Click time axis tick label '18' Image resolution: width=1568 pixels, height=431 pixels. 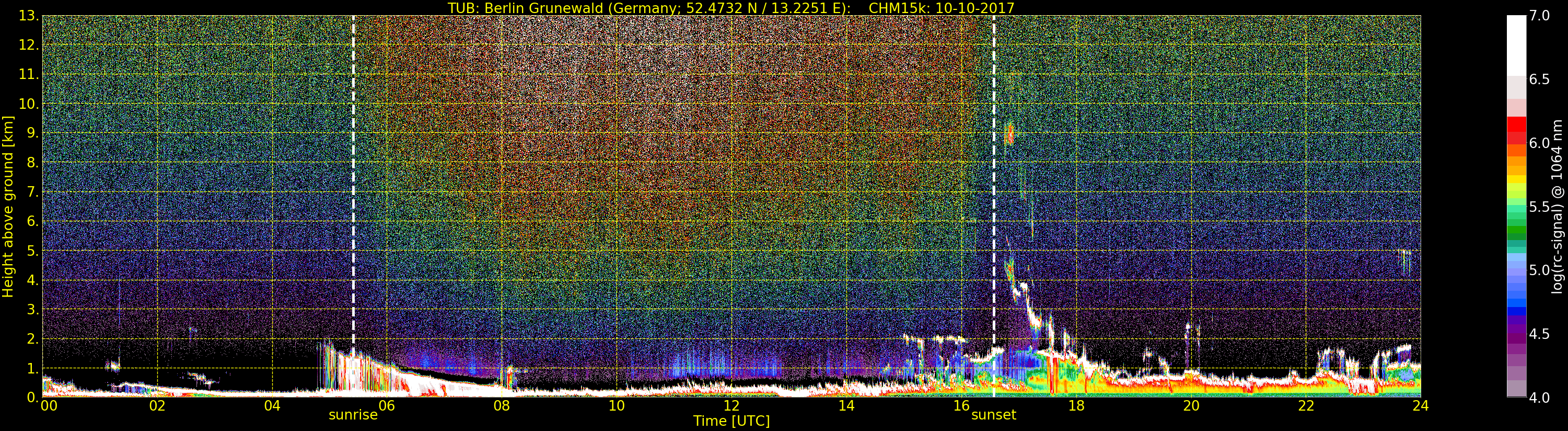coord(1076,406)
